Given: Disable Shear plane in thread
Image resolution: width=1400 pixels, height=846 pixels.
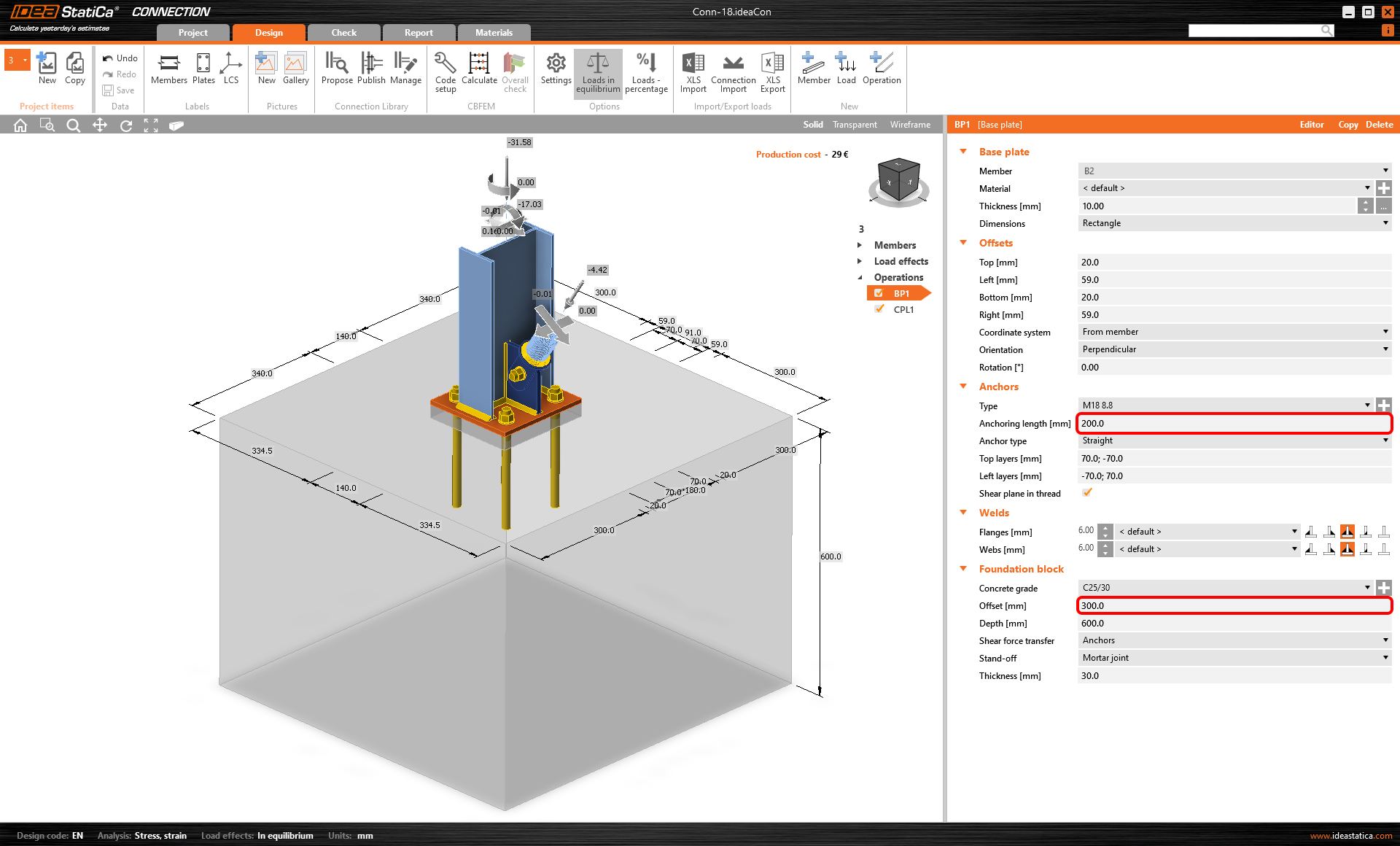Looking at the screenshot, I should point(1087,493).
